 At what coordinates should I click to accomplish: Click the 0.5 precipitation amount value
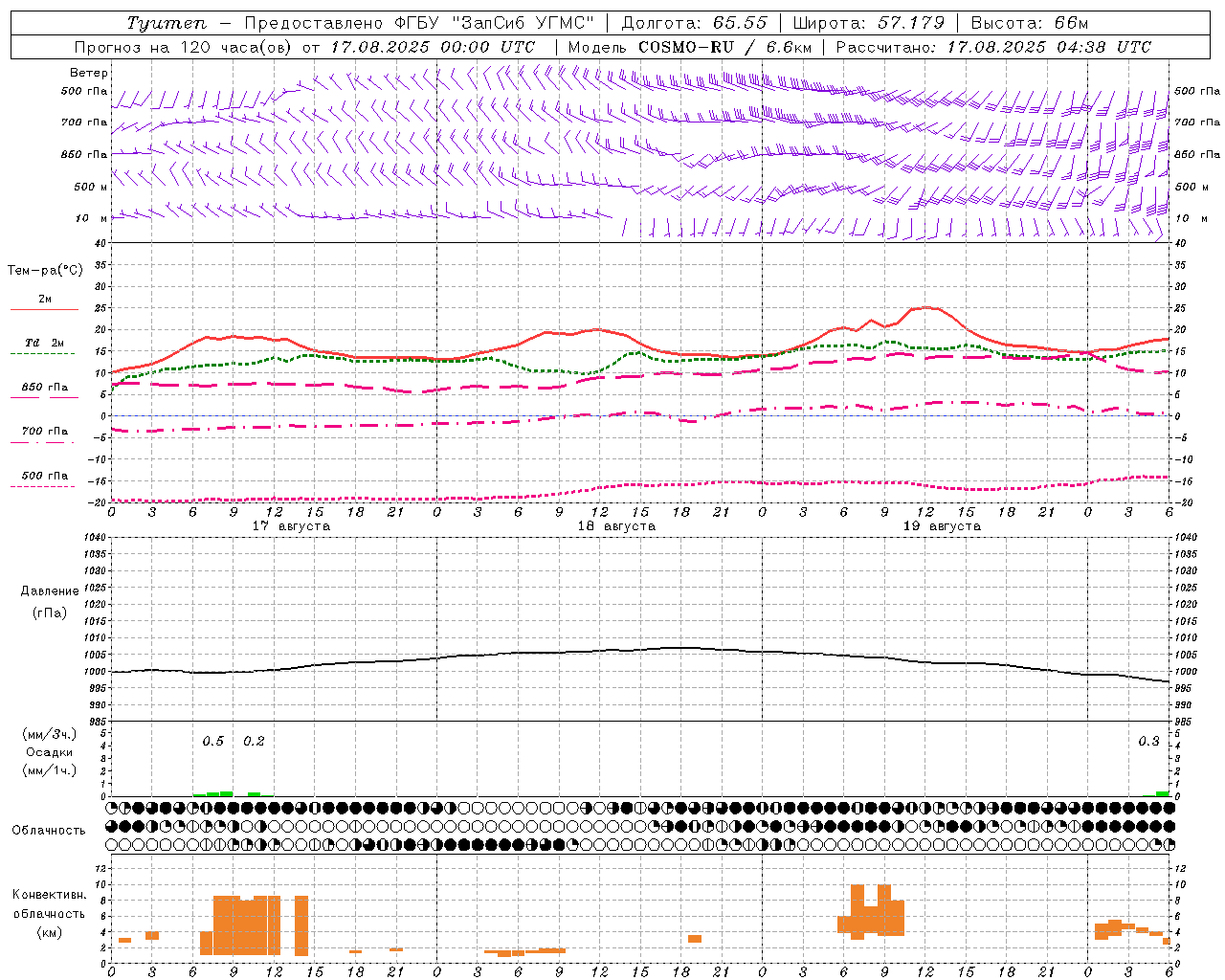[212, 742]
